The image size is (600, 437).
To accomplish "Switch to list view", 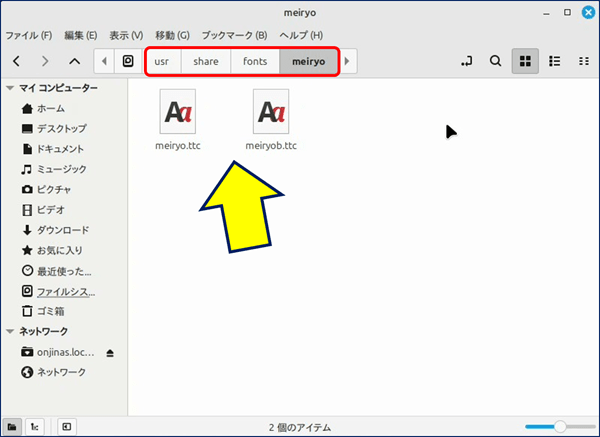I will pos(555,61).
